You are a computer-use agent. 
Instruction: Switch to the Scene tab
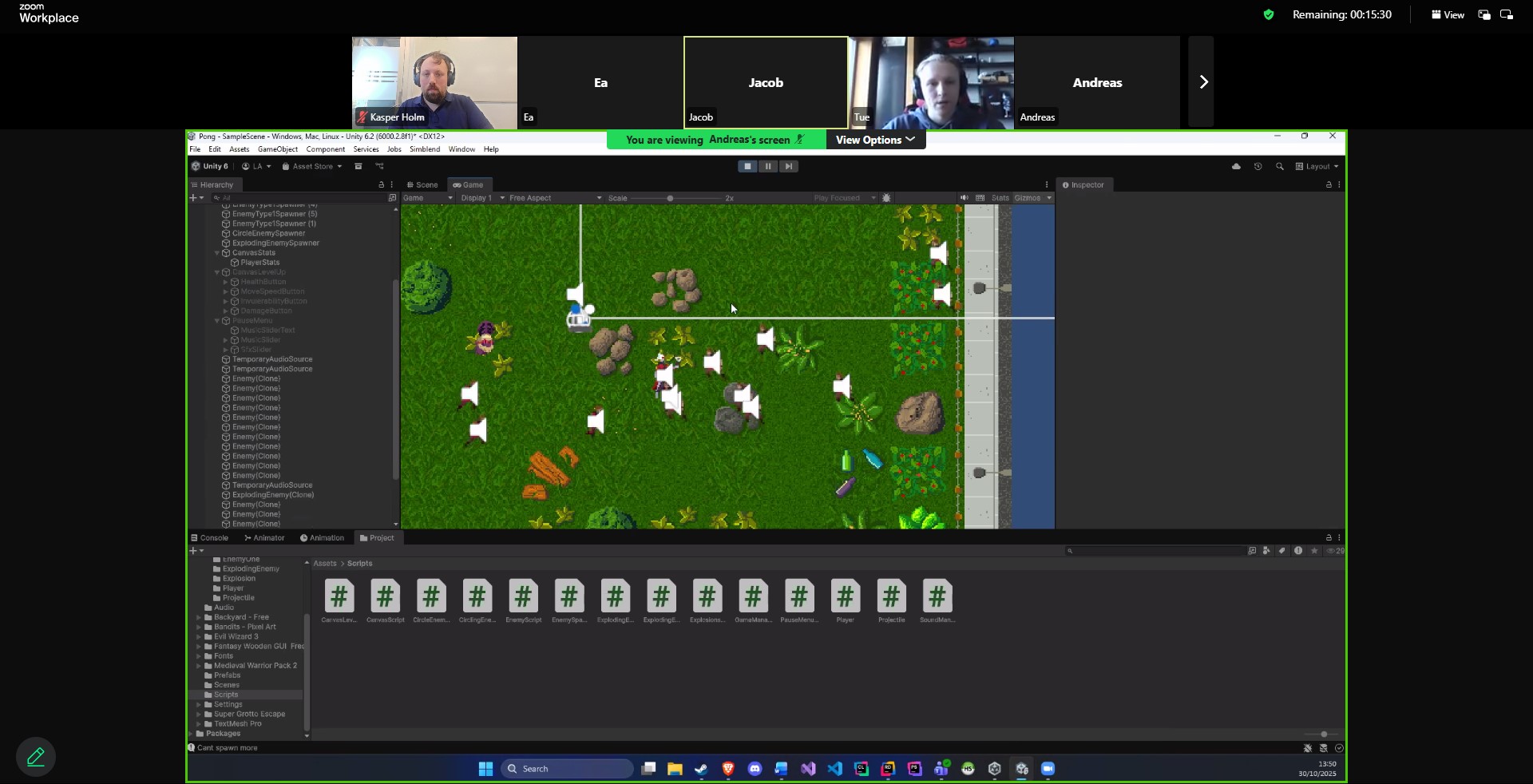click(x=422, y=184)
